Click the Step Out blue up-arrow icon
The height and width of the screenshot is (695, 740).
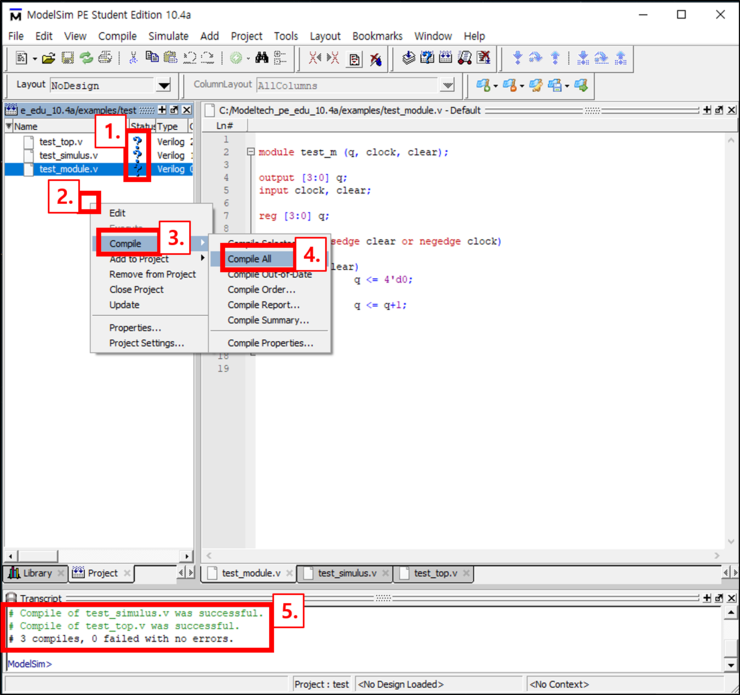tap(555, 58)
